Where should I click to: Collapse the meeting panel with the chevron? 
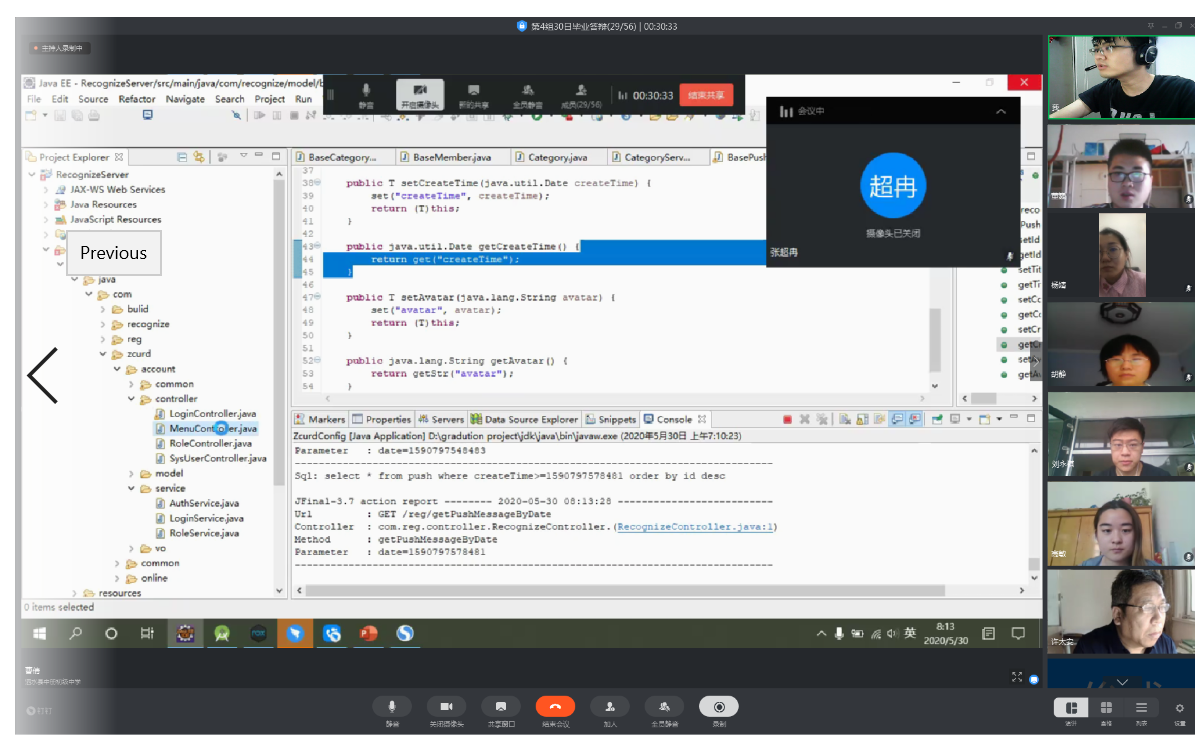click(x=1001, y=112)
